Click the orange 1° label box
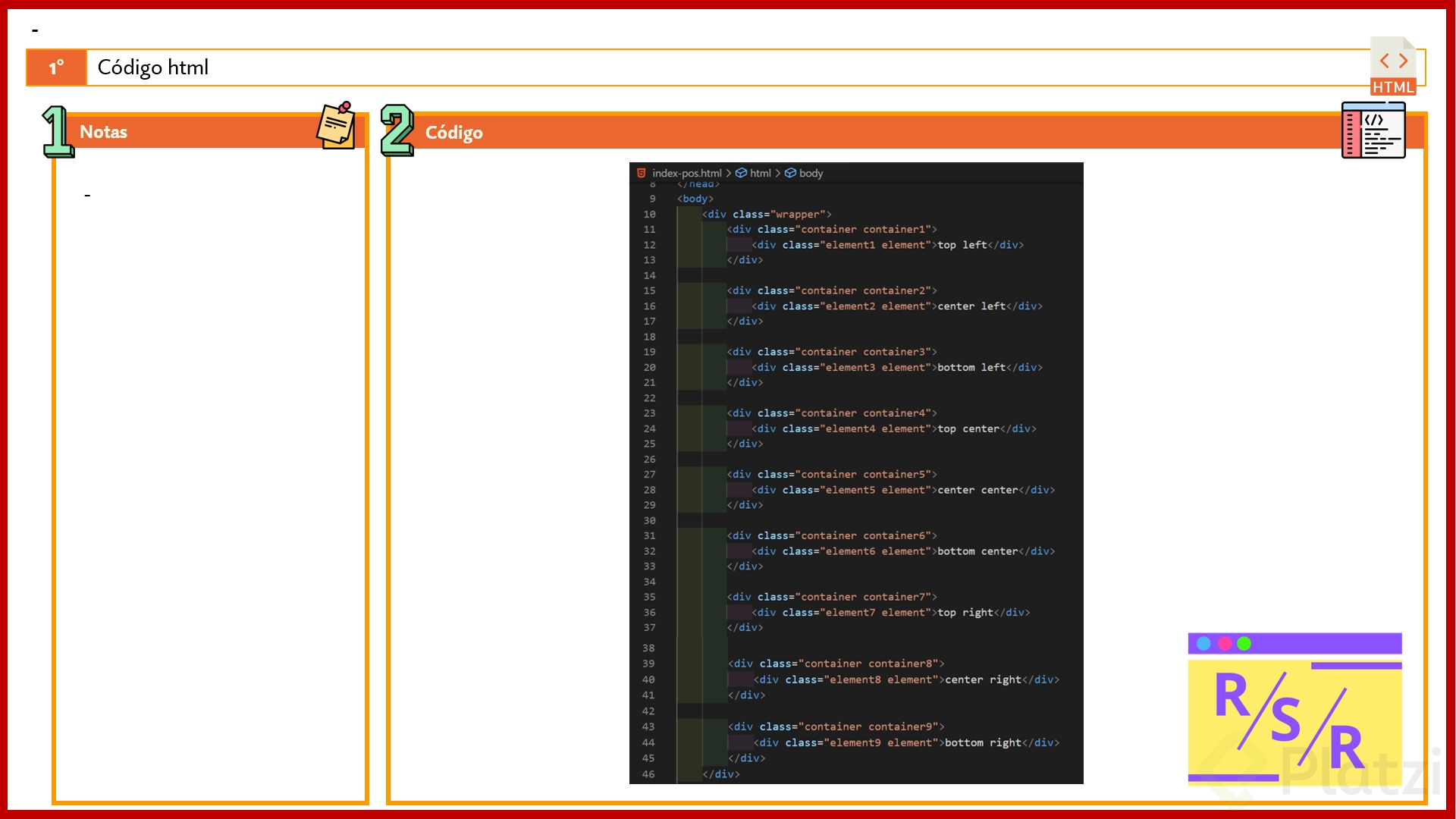The height and width of the screenshot is (819, 1456). click(56, 67)
